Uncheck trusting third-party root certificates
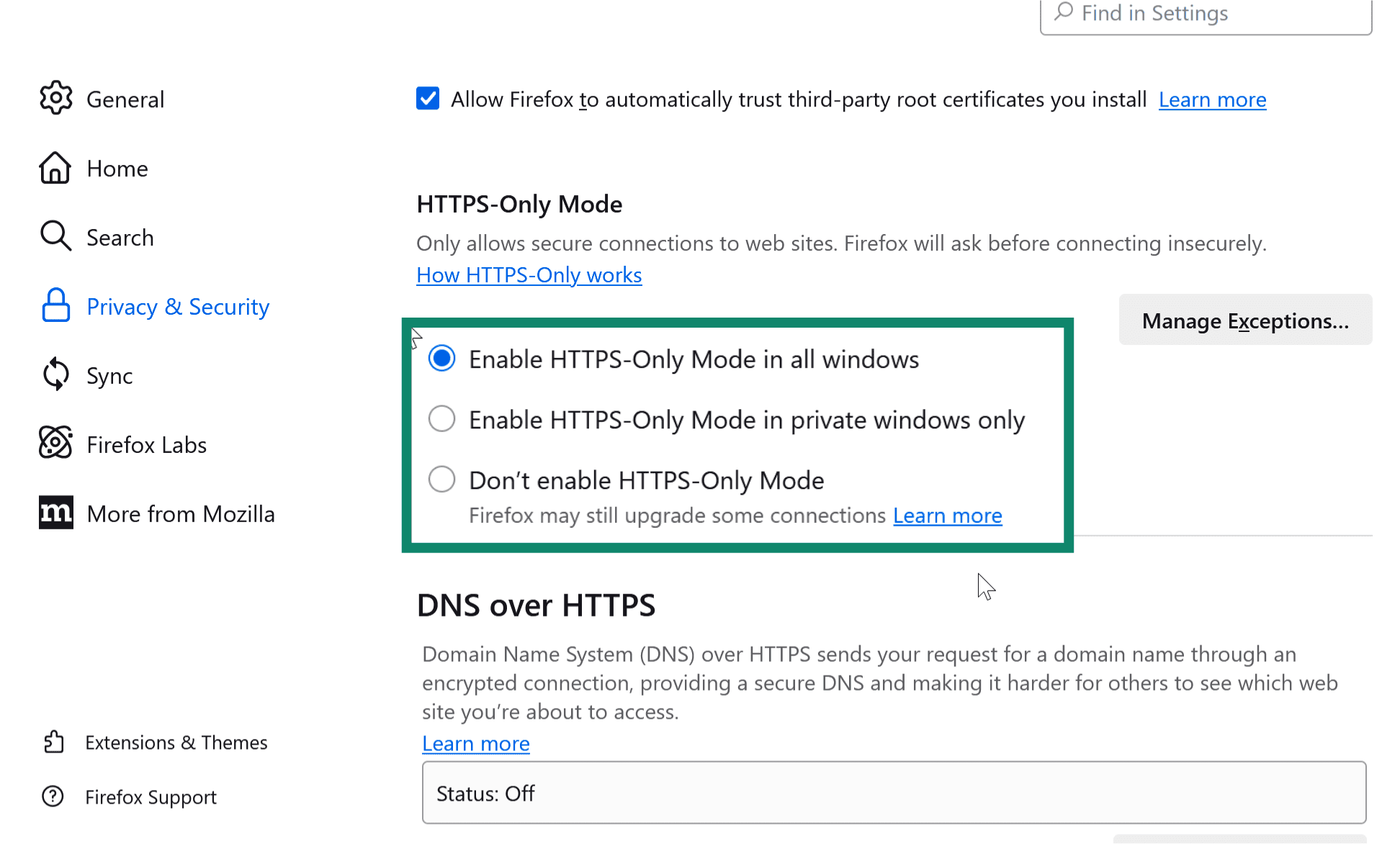This screenshot has height=844, width=1400. click(428, 99)
